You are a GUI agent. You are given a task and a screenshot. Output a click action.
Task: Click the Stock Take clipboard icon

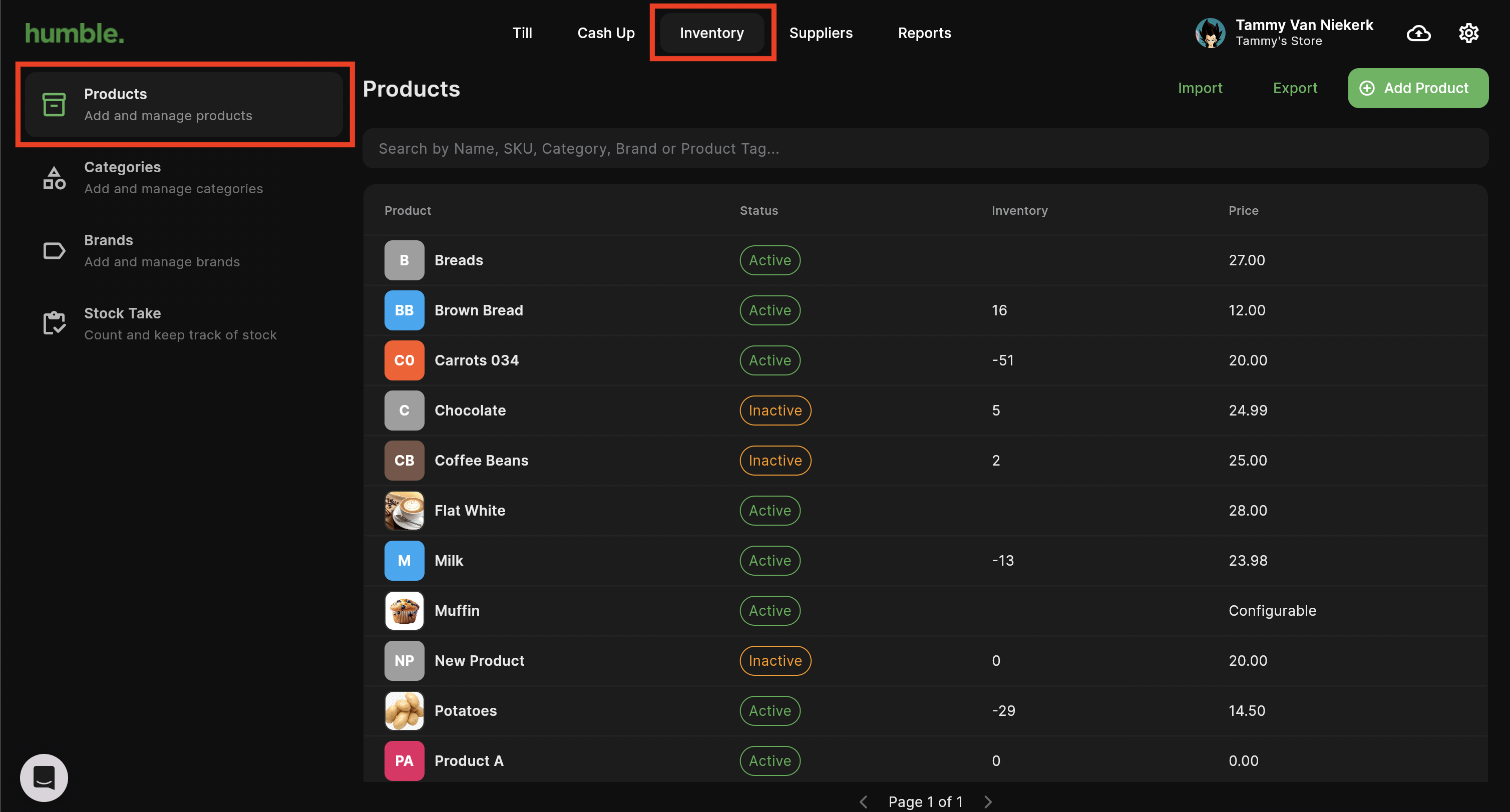pyautogui.click(x=54, y=323)
